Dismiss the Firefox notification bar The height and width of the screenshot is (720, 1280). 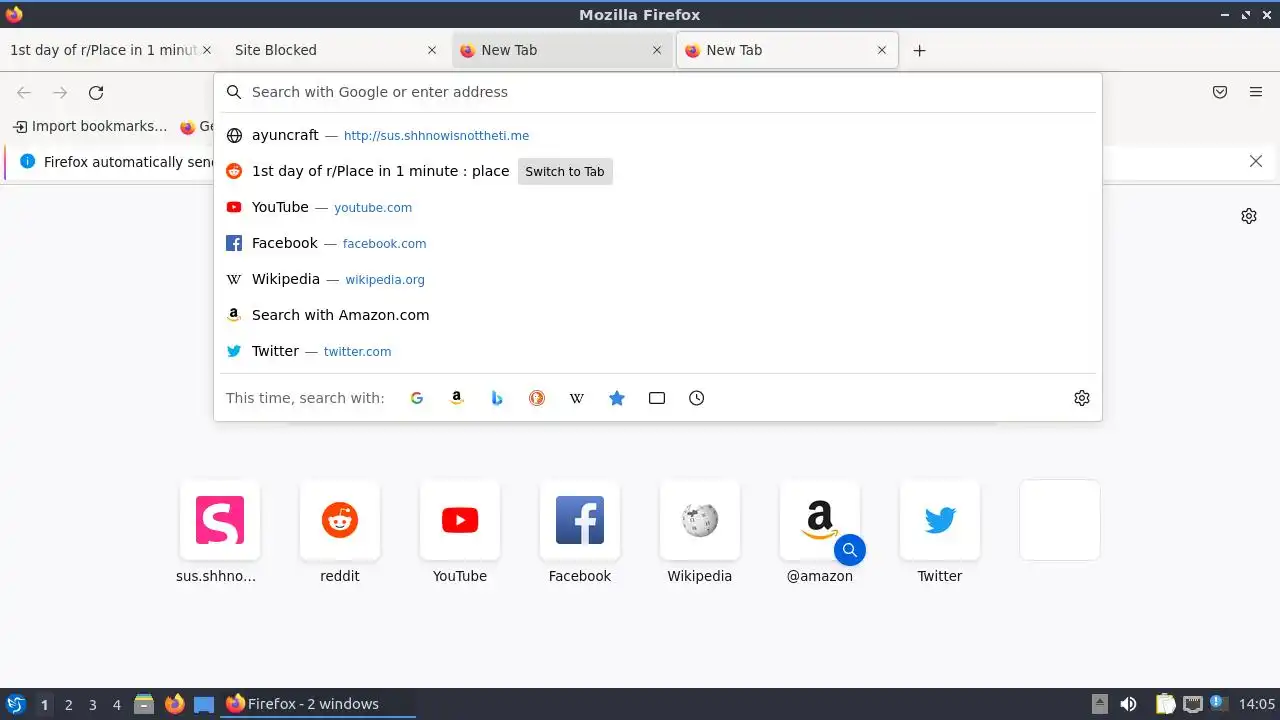point(1256,161)
